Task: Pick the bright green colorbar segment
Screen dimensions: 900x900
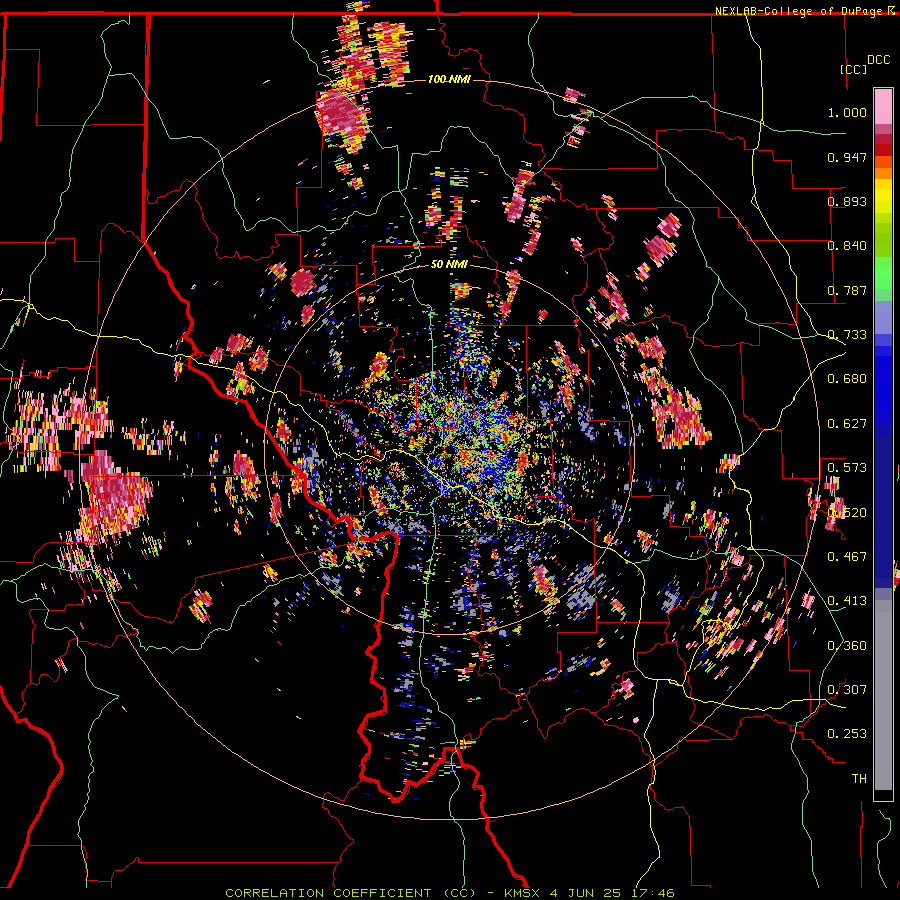Action: pos(883,273)
